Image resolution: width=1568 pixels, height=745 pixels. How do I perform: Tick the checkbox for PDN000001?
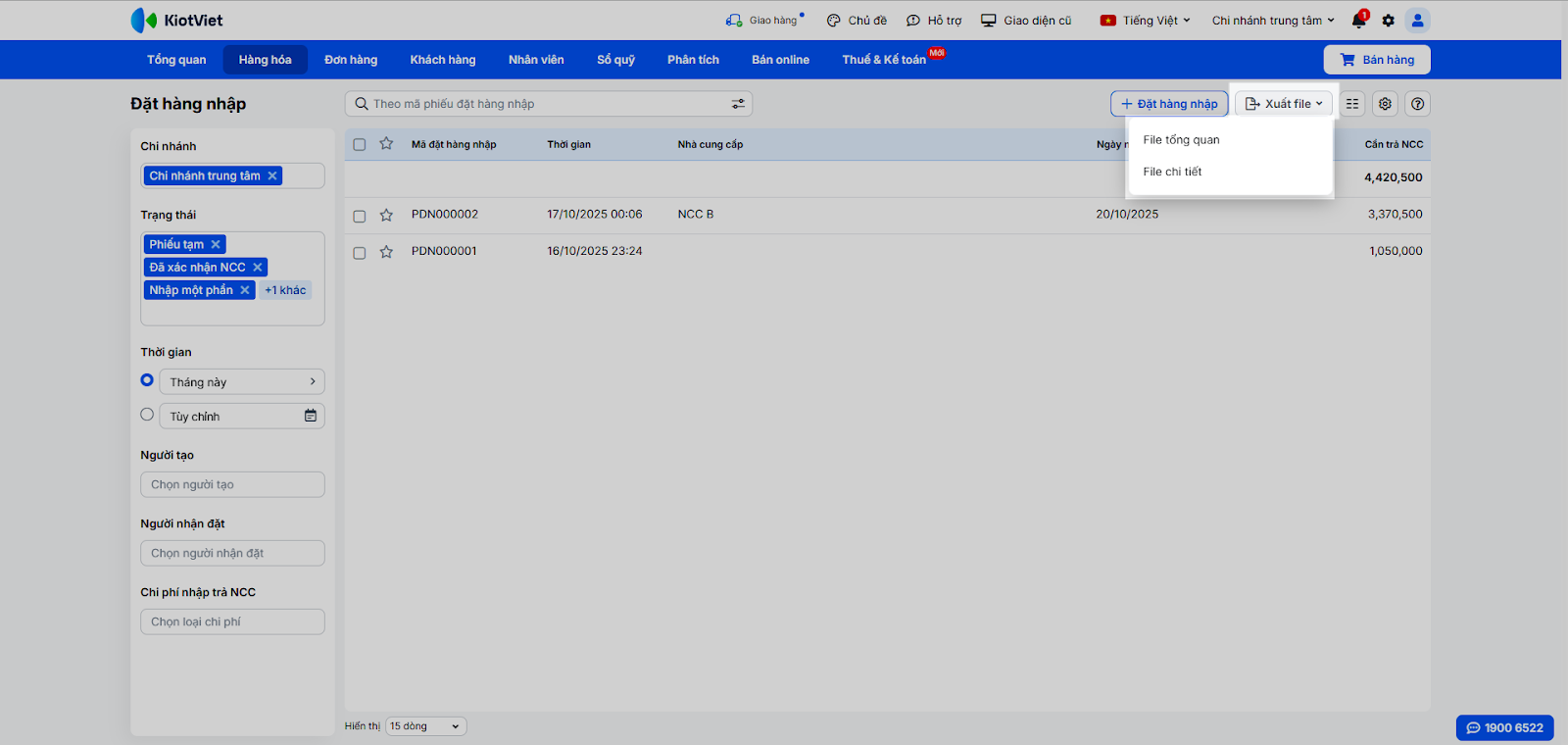coord(360,253)
